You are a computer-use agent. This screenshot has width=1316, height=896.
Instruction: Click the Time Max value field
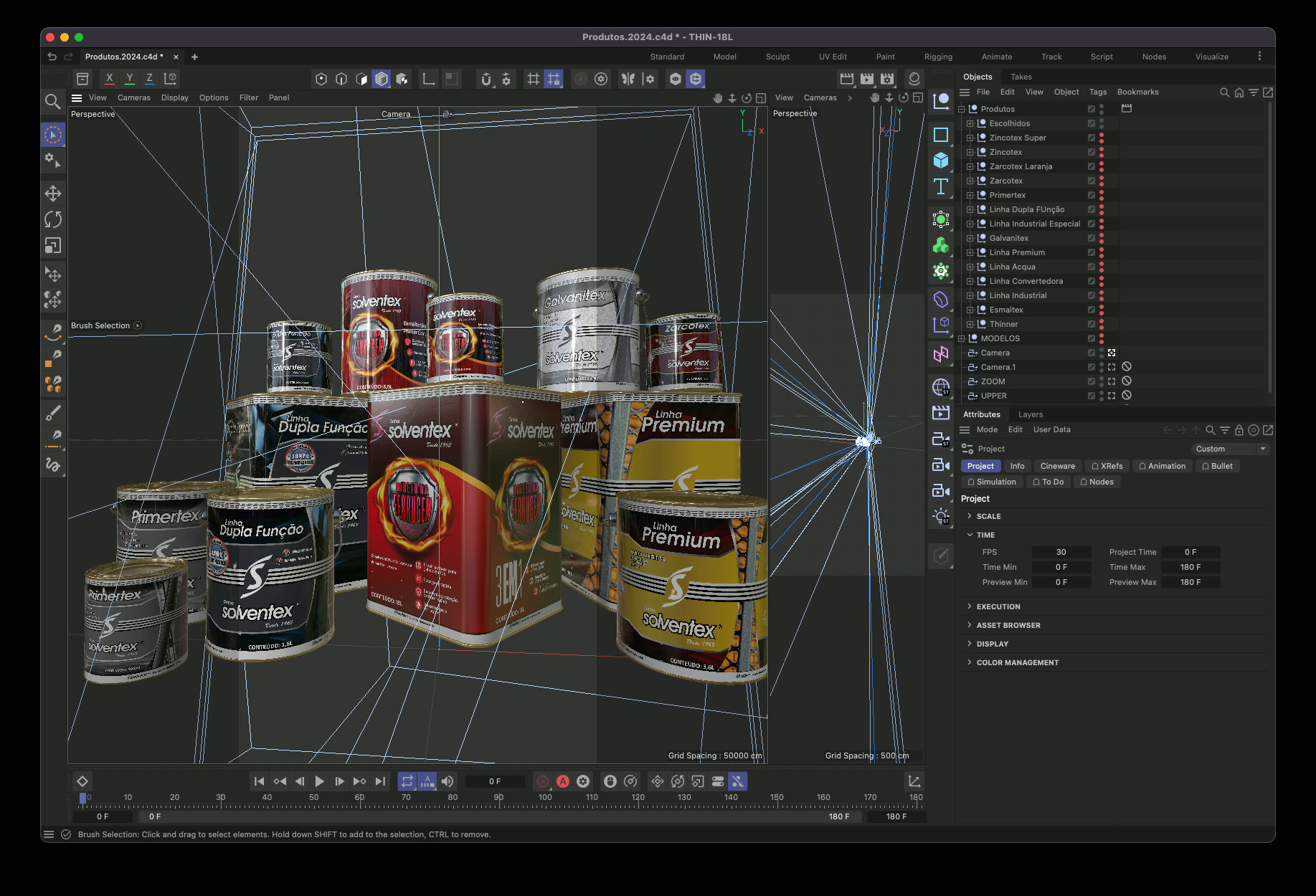tap(1190, 567)
